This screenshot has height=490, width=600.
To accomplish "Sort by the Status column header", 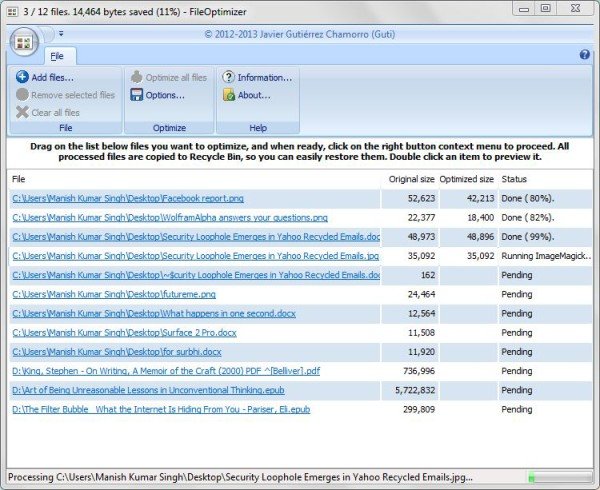I will 514,179.
